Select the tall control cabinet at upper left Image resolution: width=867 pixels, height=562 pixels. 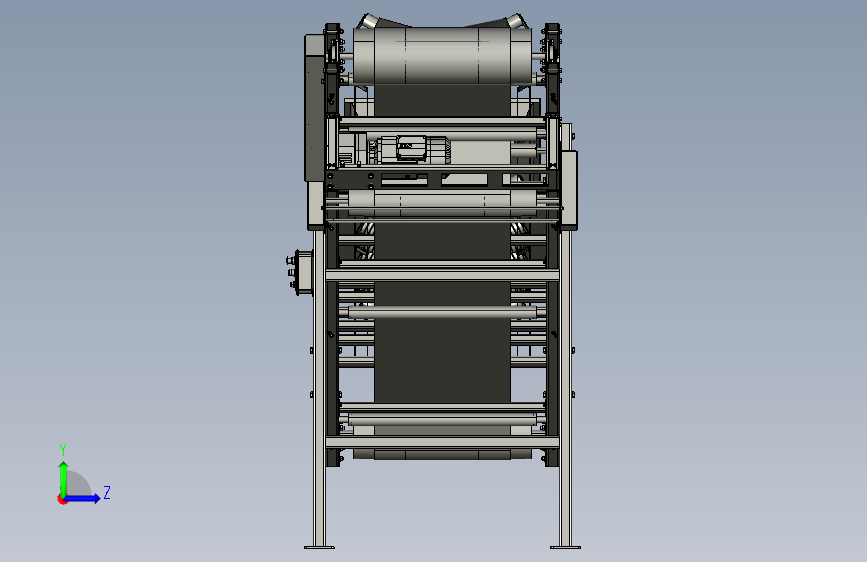[314, 108]
